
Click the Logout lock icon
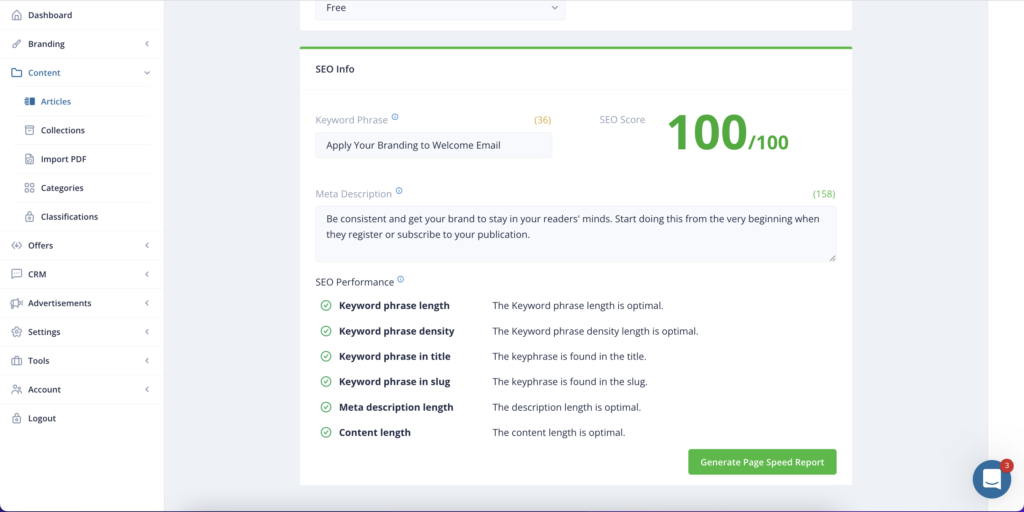point(17,418)
